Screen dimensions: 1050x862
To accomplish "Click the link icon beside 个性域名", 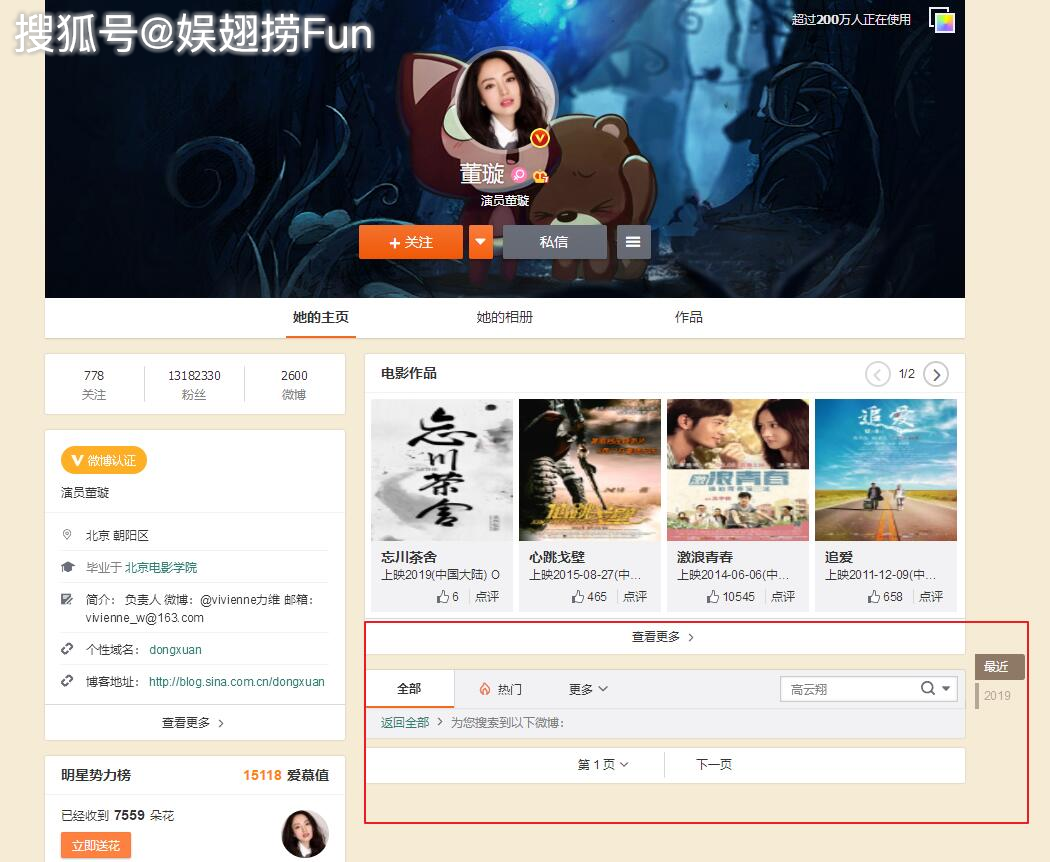I will pos(67,649).
